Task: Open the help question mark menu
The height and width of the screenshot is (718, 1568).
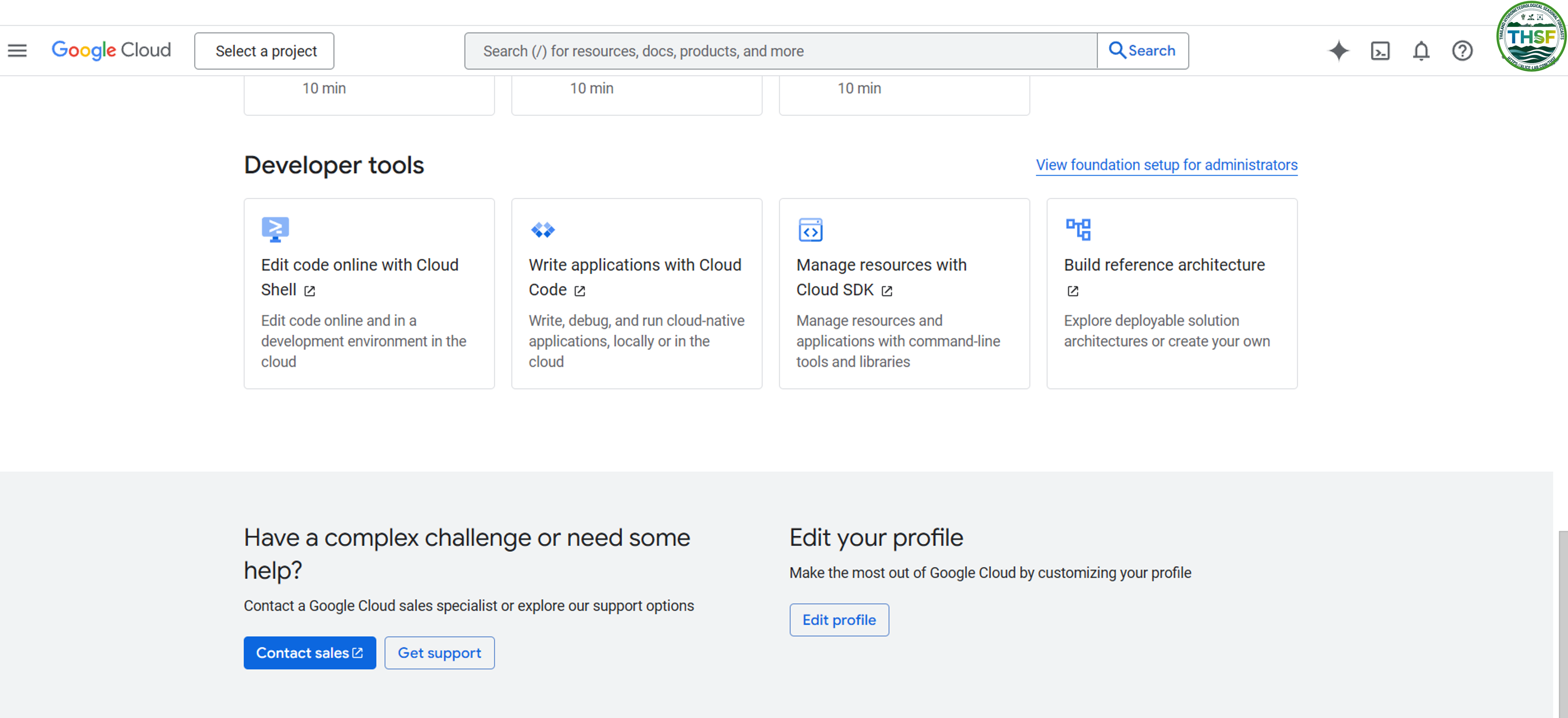Action: [1462, 51]
